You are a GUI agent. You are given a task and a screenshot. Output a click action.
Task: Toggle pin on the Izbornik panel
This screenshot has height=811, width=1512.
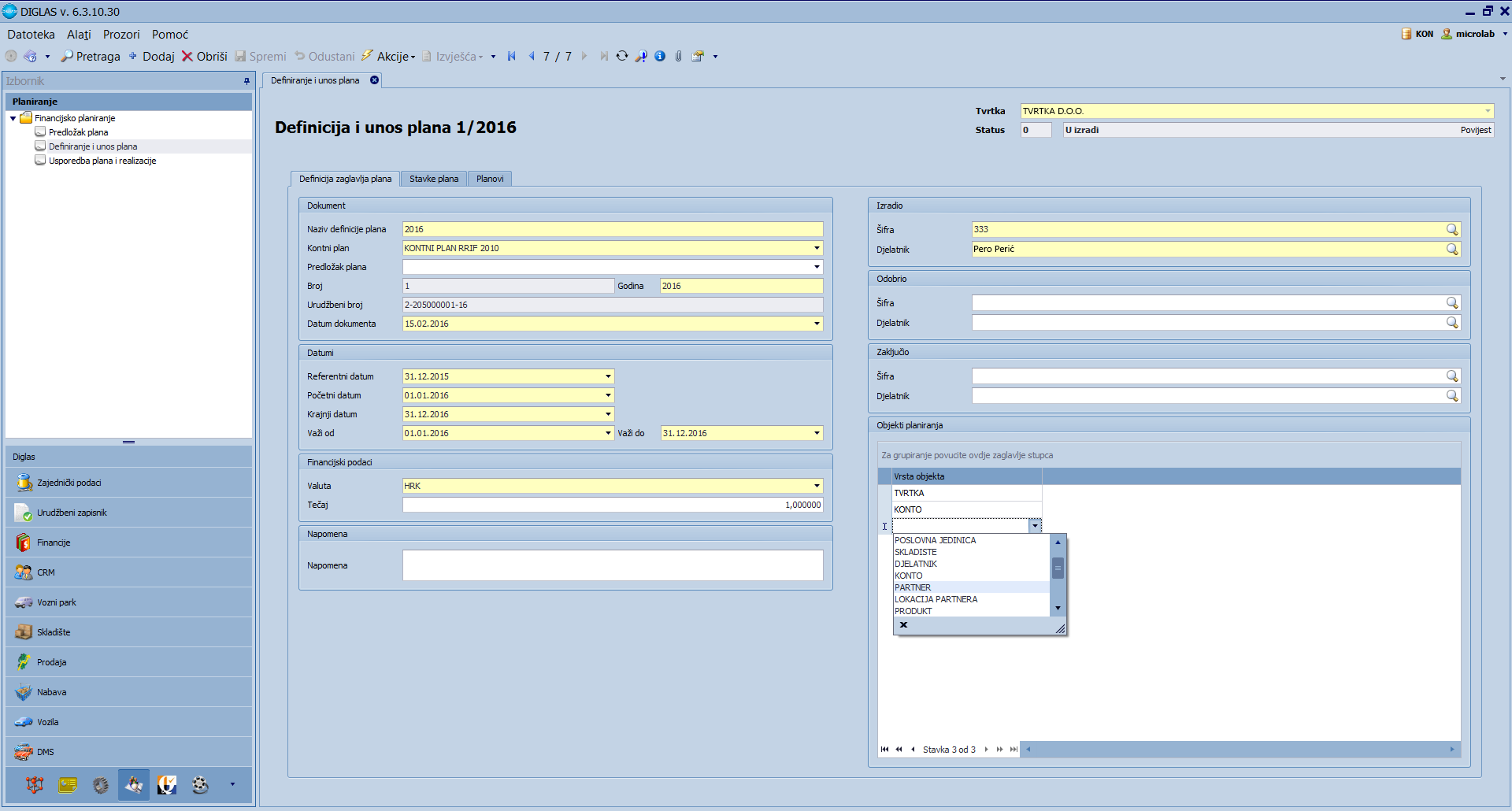[246, 81]
